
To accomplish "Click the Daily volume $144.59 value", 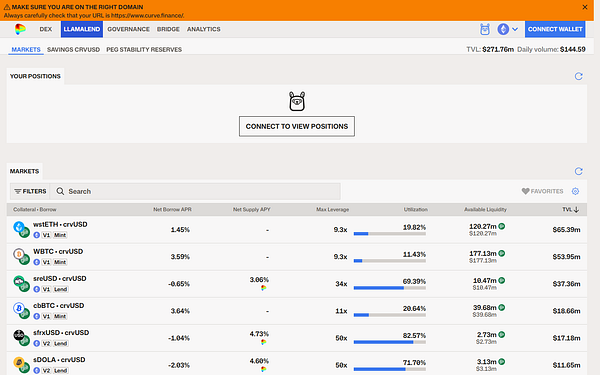I will tap(572, 49).
